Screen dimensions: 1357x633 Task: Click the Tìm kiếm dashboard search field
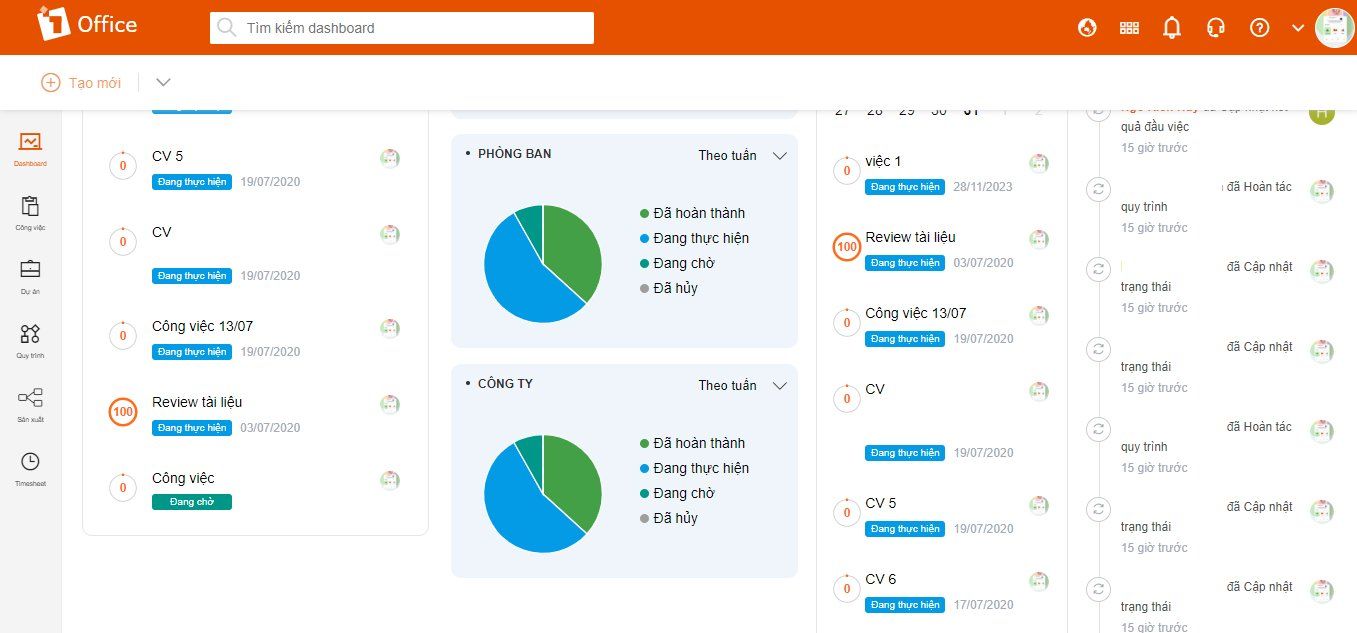(402, 28)
